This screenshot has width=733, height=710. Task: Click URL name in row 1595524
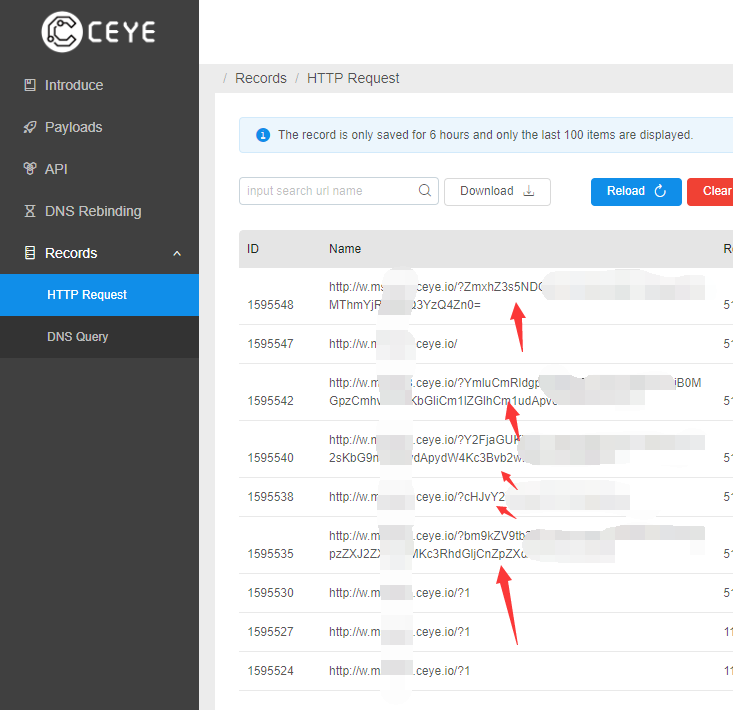[399, 671]
